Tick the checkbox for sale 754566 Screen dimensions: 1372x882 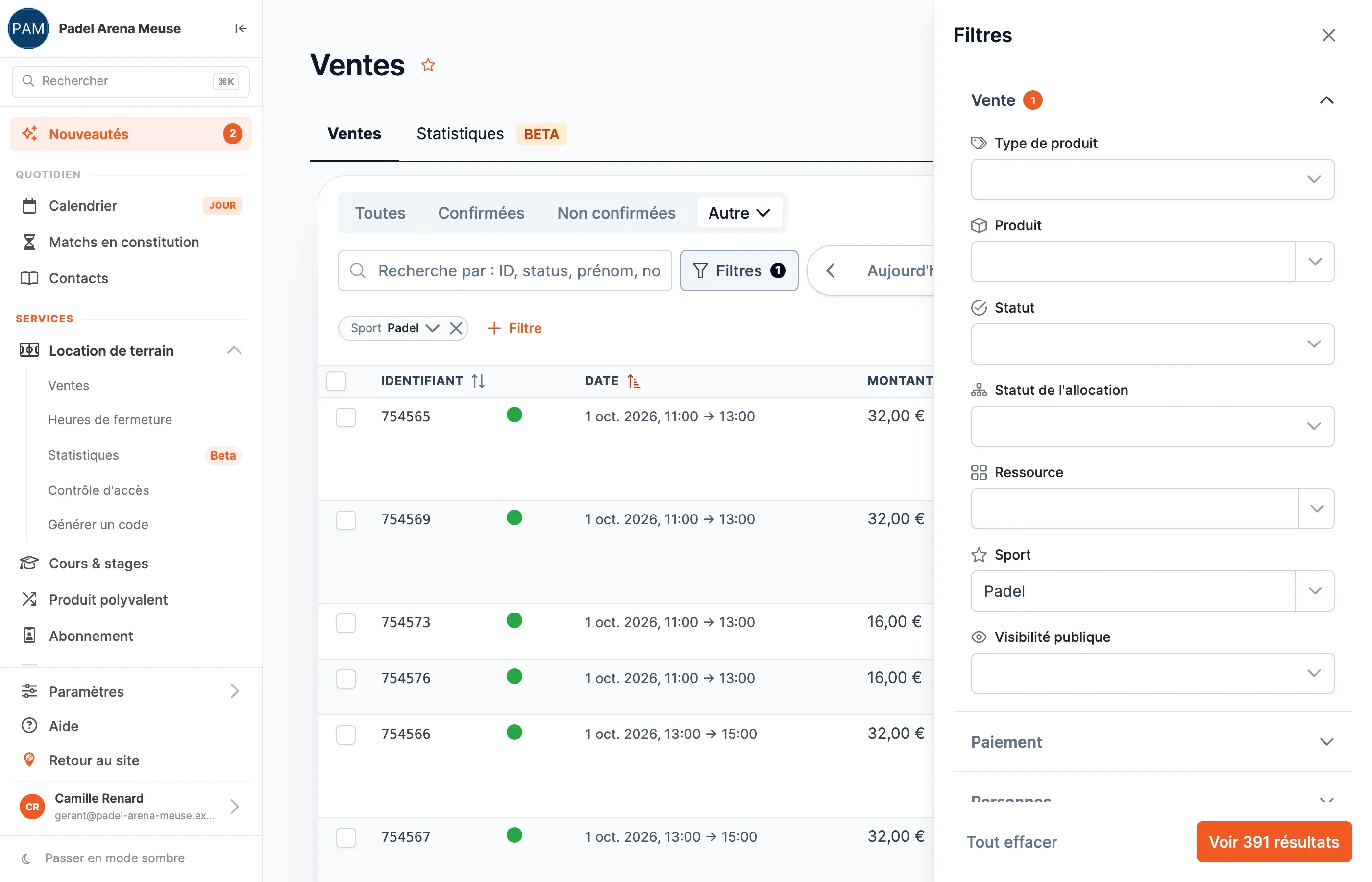346,734
